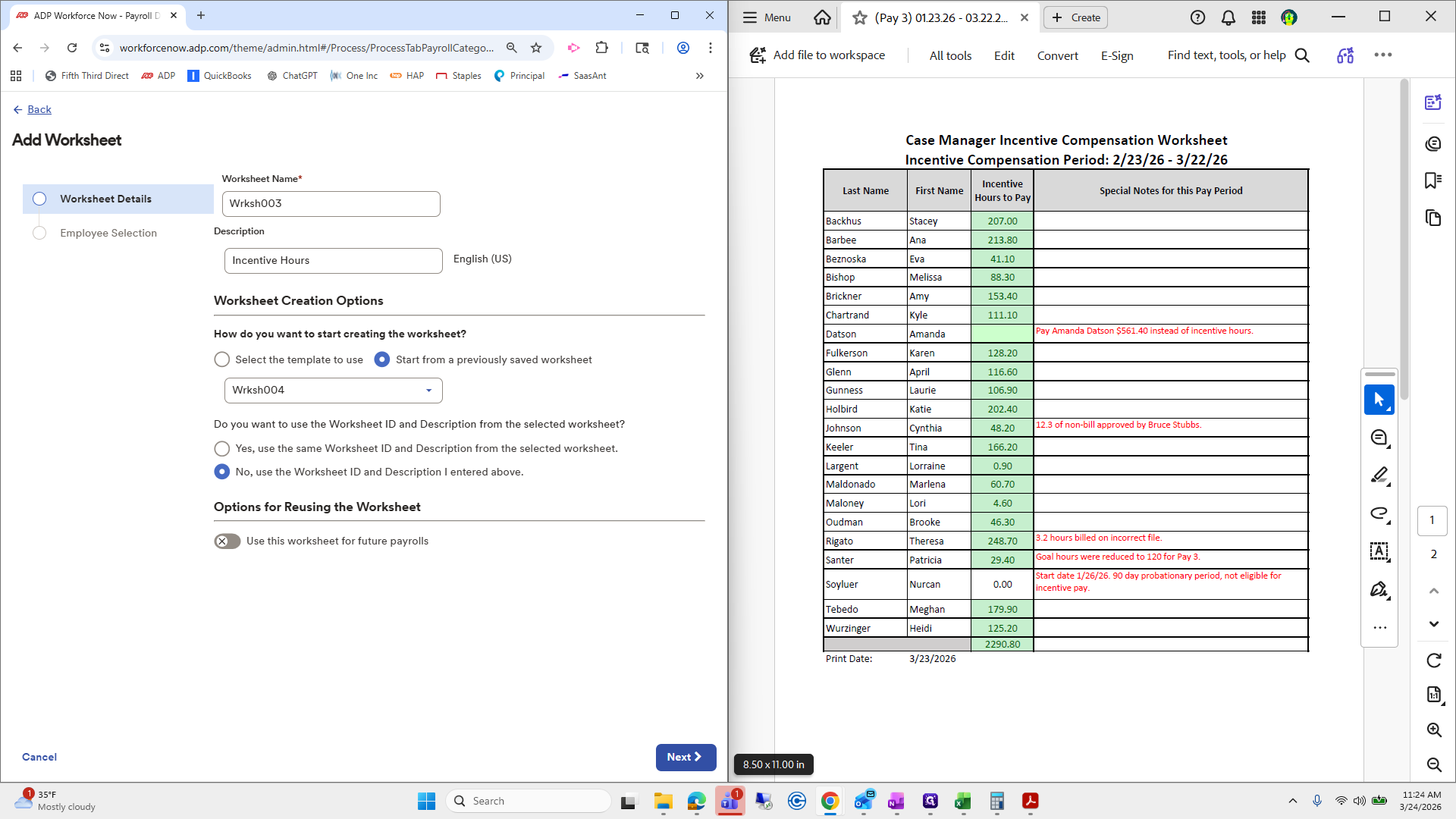Select 'Yes, use the same Worksheet ID' option
1456x819 pixels.
click(221, 448)
